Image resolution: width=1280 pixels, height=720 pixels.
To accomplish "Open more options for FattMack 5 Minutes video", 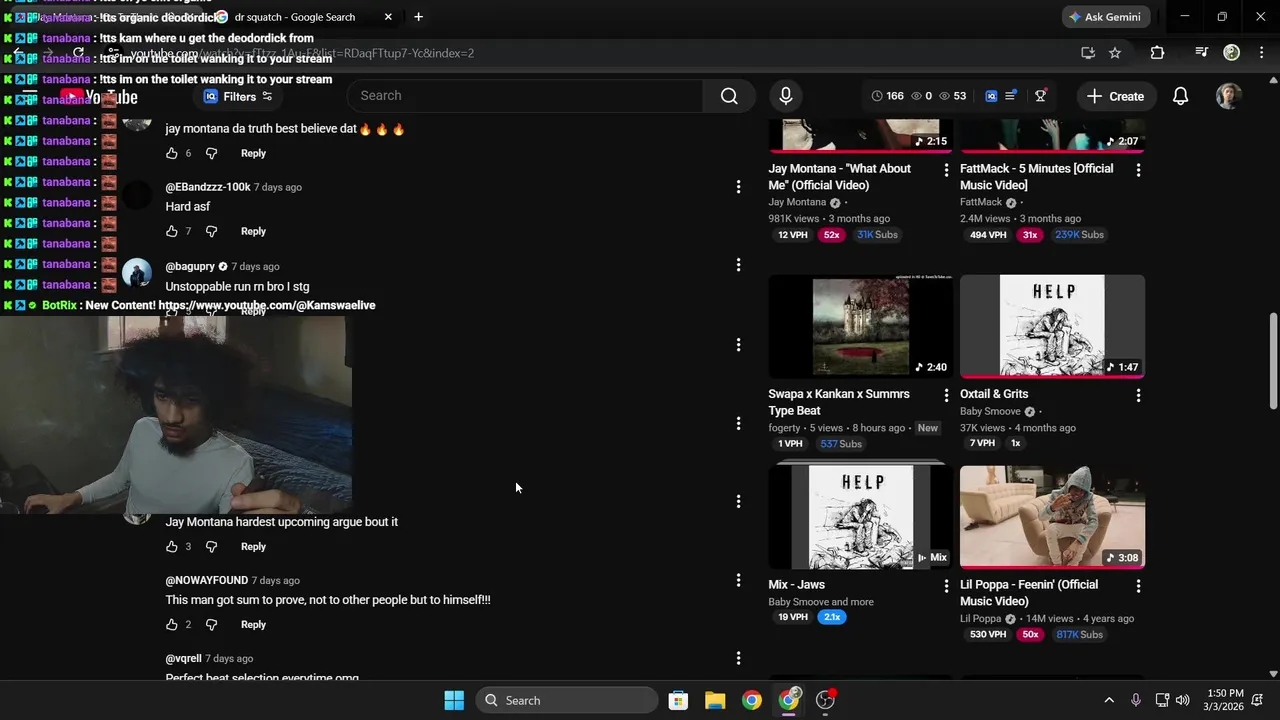I will click(1138, 170).
